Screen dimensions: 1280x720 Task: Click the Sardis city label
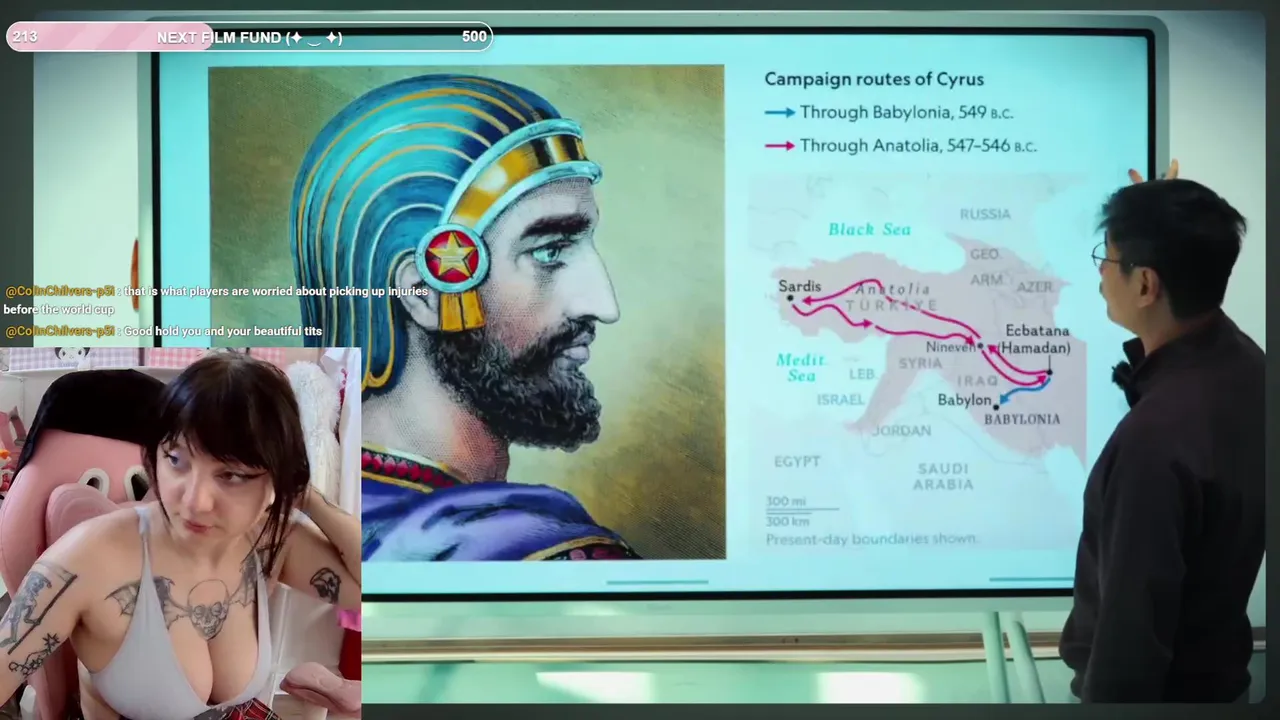(799, 286)
